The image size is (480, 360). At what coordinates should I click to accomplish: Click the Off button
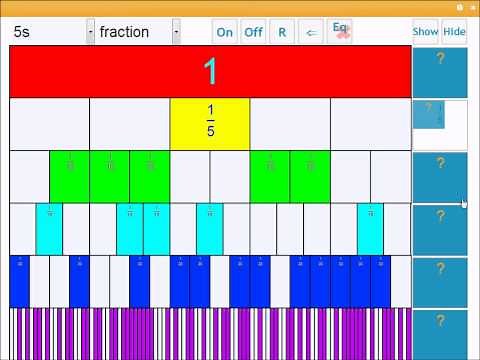(x=253, y=32)
